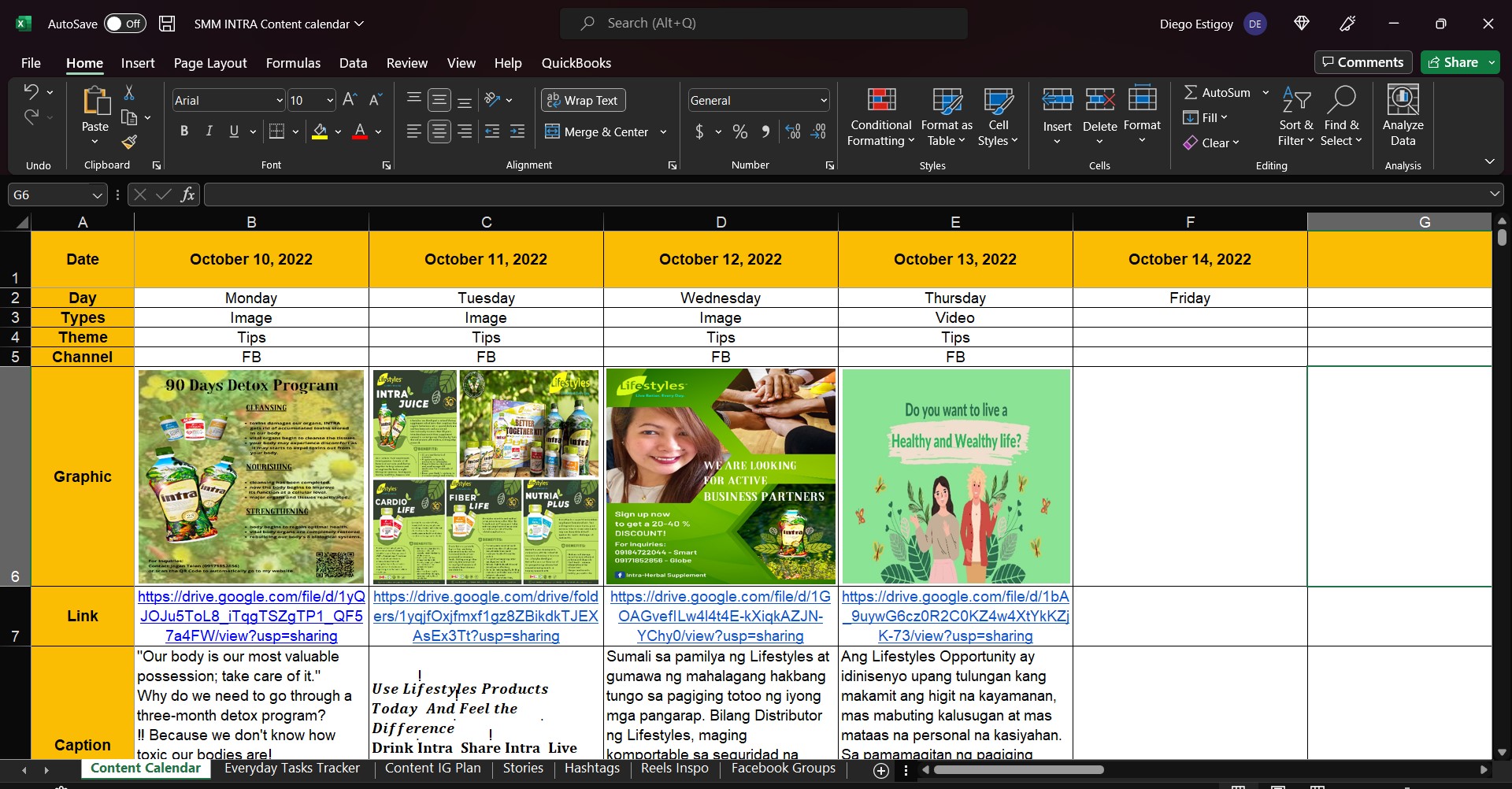Toggle Merge & Center

[597, 131]
